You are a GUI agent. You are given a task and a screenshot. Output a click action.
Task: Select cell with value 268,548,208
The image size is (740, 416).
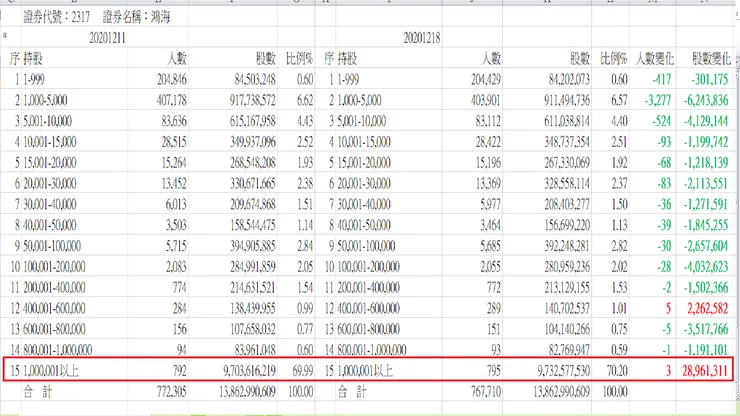tap(253, 162)
